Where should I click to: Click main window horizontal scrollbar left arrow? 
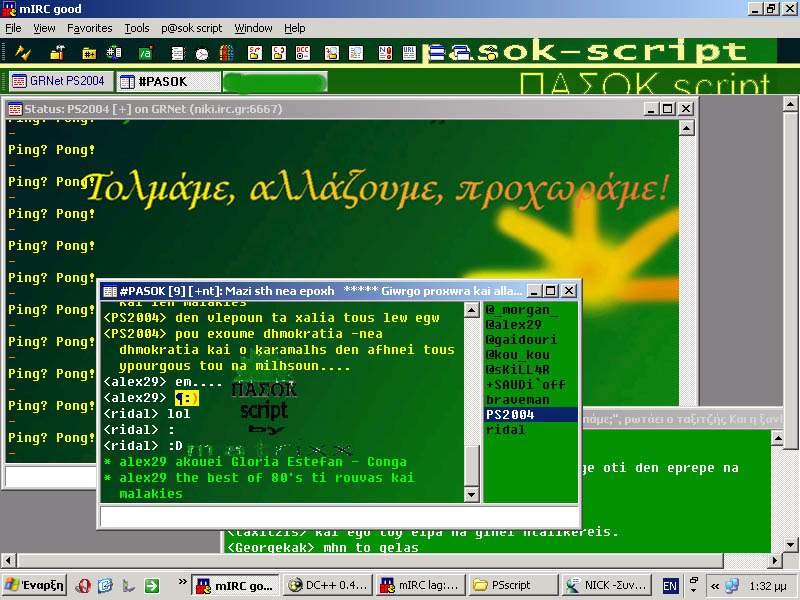click(8, 561)
